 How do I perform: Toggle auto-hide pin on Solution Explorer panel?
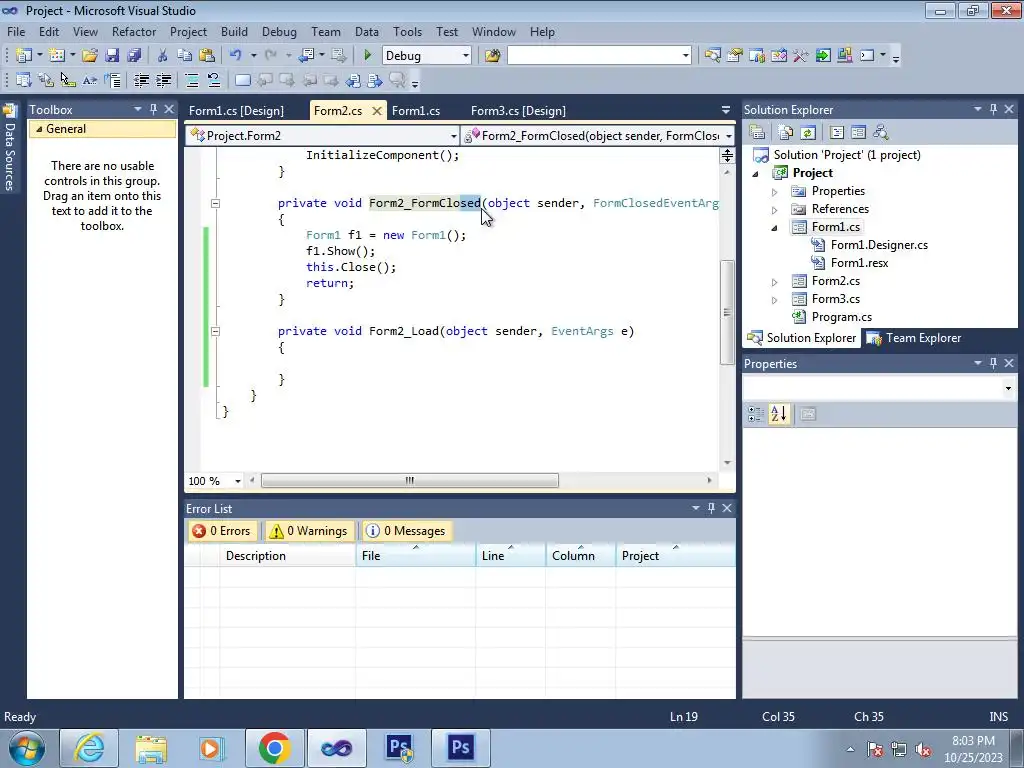[993, 109]
